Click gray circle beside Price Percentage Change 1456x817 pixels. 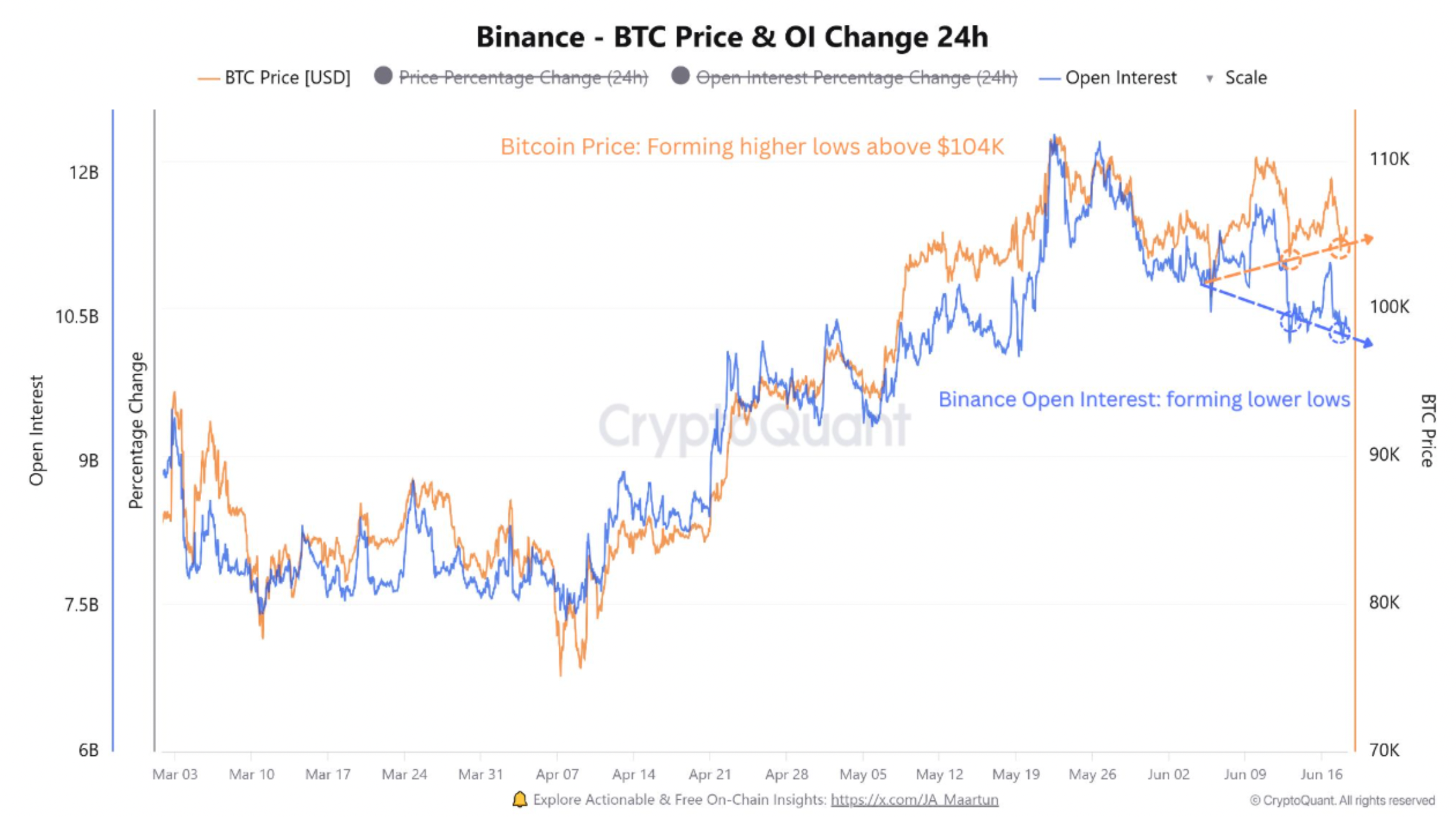pyautogui.click(x=383, y=76)
